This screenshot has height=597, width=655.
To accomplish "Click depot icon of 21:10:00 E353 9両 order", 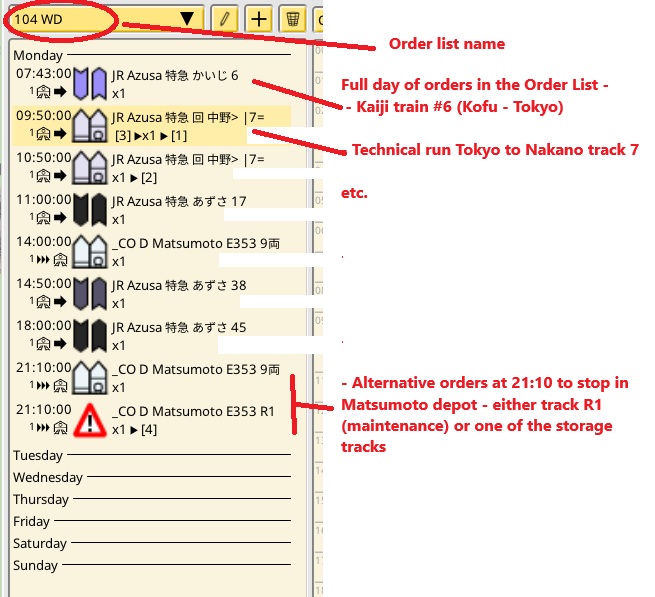I will (90, 378).
